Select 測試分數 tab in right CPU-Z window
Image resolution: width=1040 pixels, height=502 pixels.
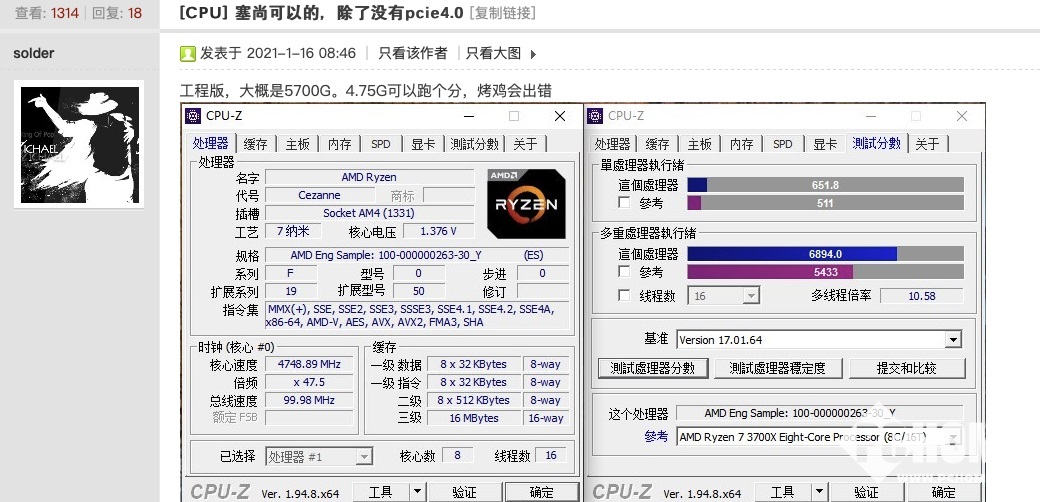877,143
